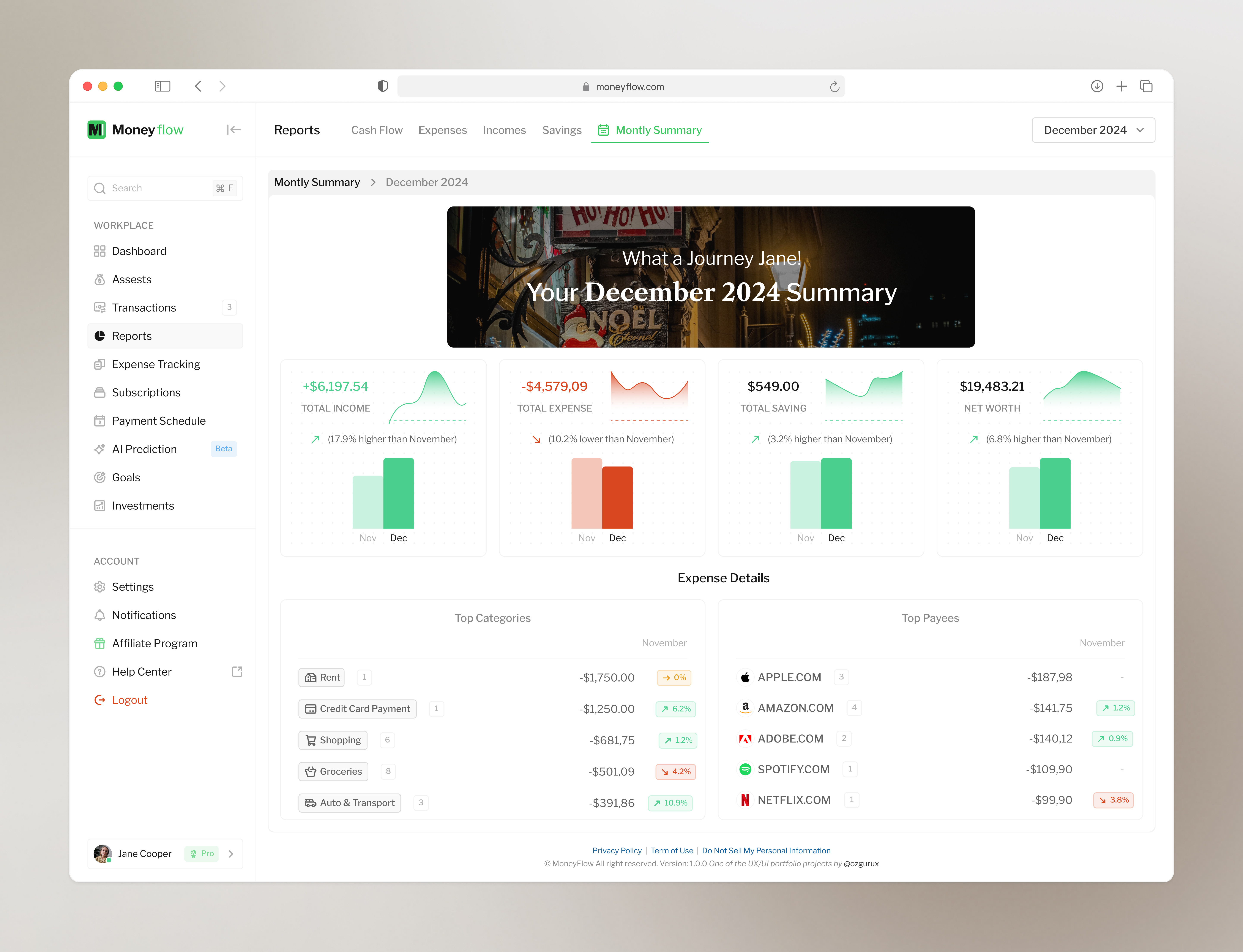Open the Privacy Policy link

(x=617, y=851)
